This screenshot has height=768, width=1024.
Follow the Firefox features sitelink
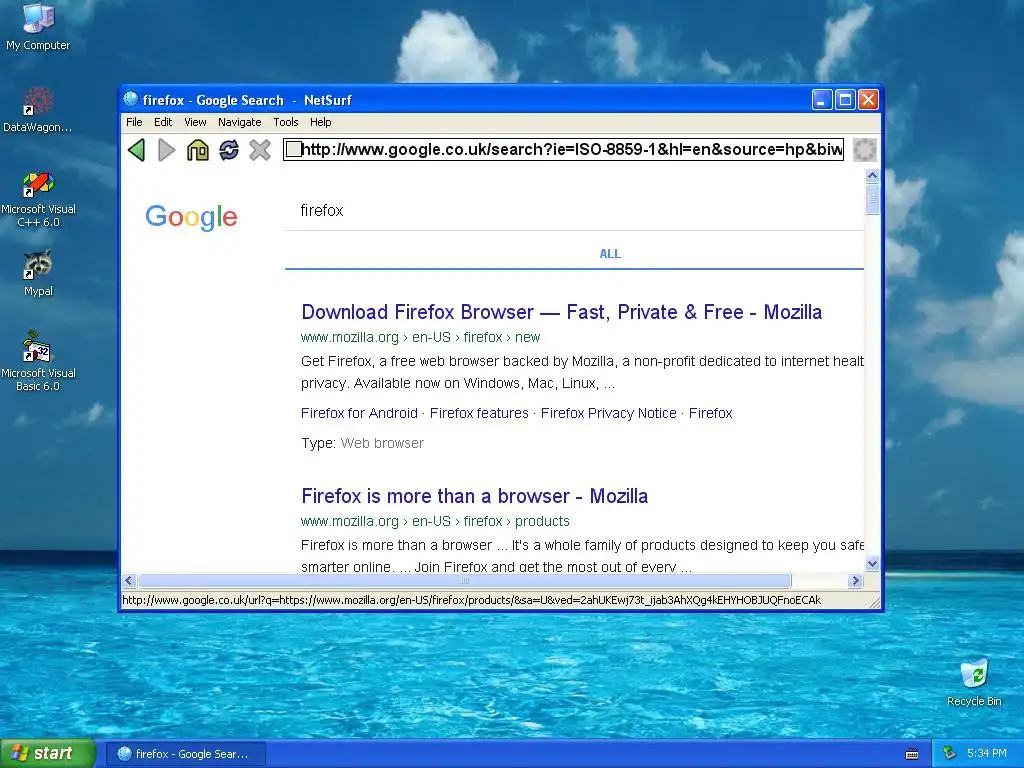click(479, 413)
